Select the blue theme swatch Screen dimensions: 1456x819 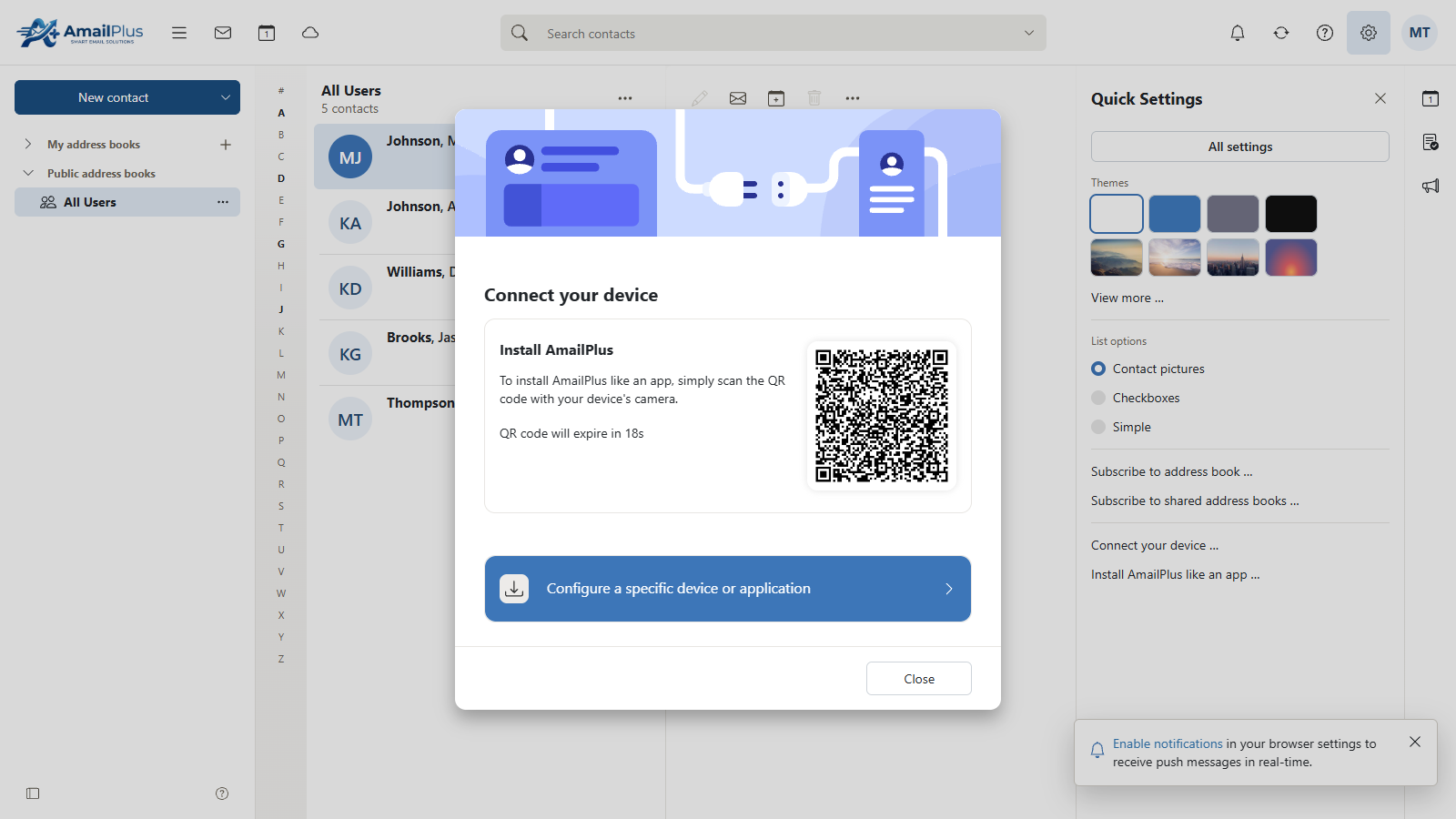click(1175, 214)
